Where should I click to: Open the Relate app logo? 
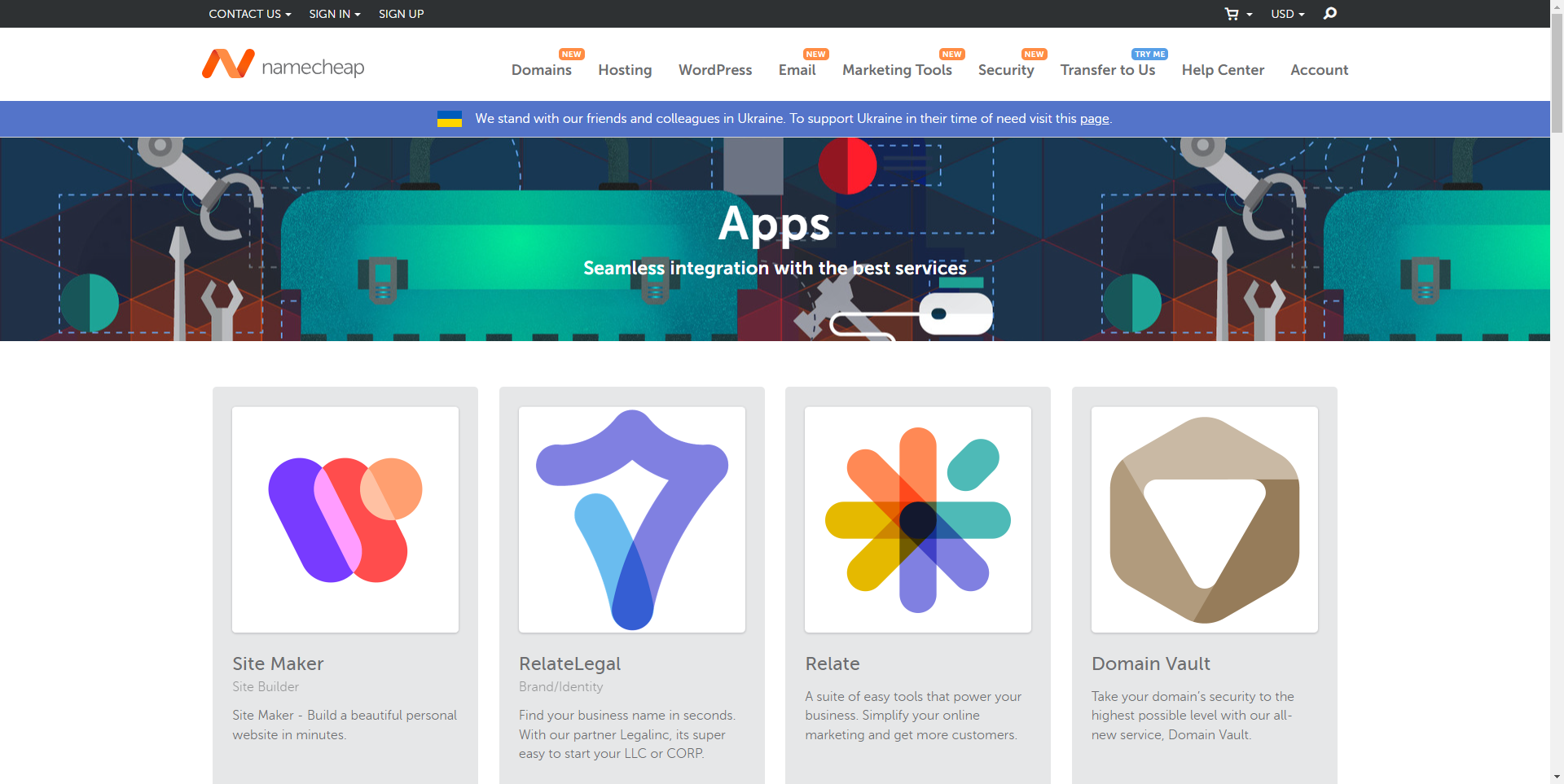click(x=918, y=519)
